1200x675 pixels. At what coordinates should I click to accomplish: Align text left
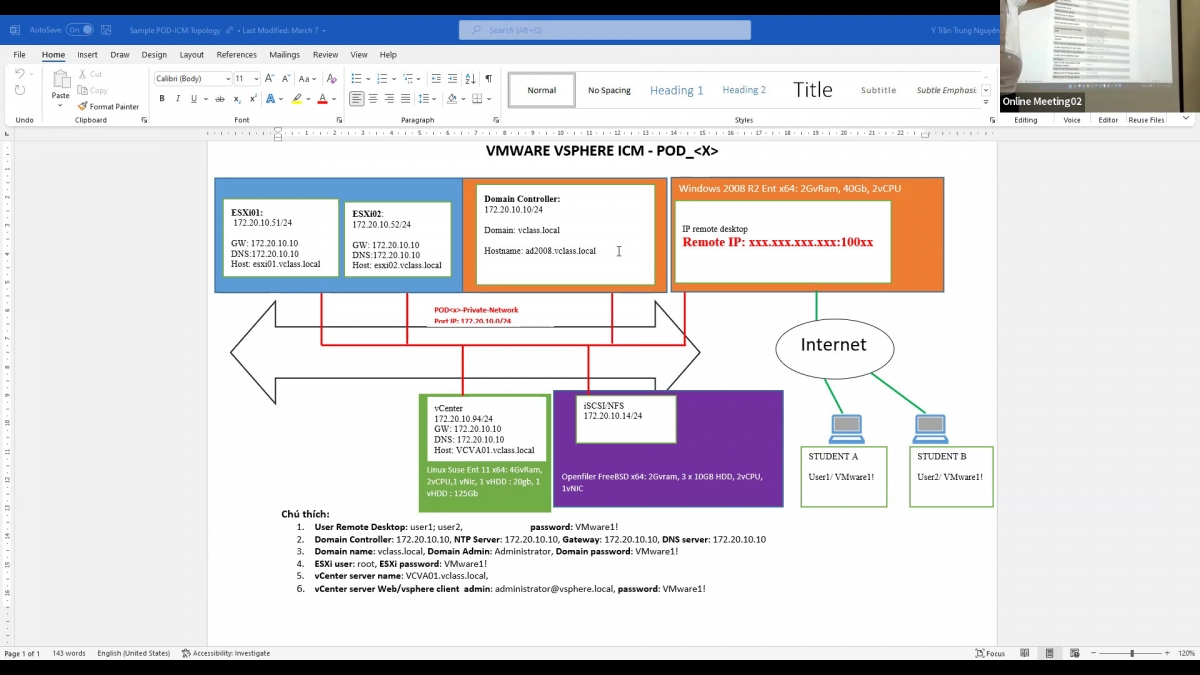pos(357,99)
